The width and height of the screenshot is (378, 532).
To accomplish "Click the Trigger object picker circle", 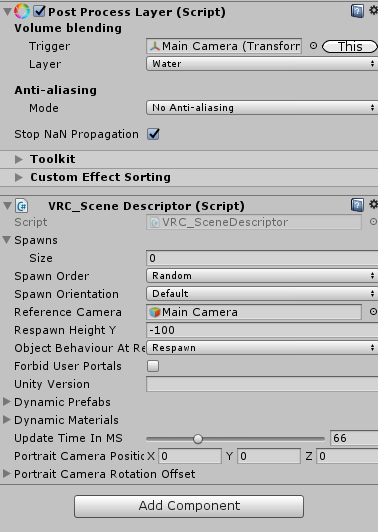I will (x=314, y=46).
